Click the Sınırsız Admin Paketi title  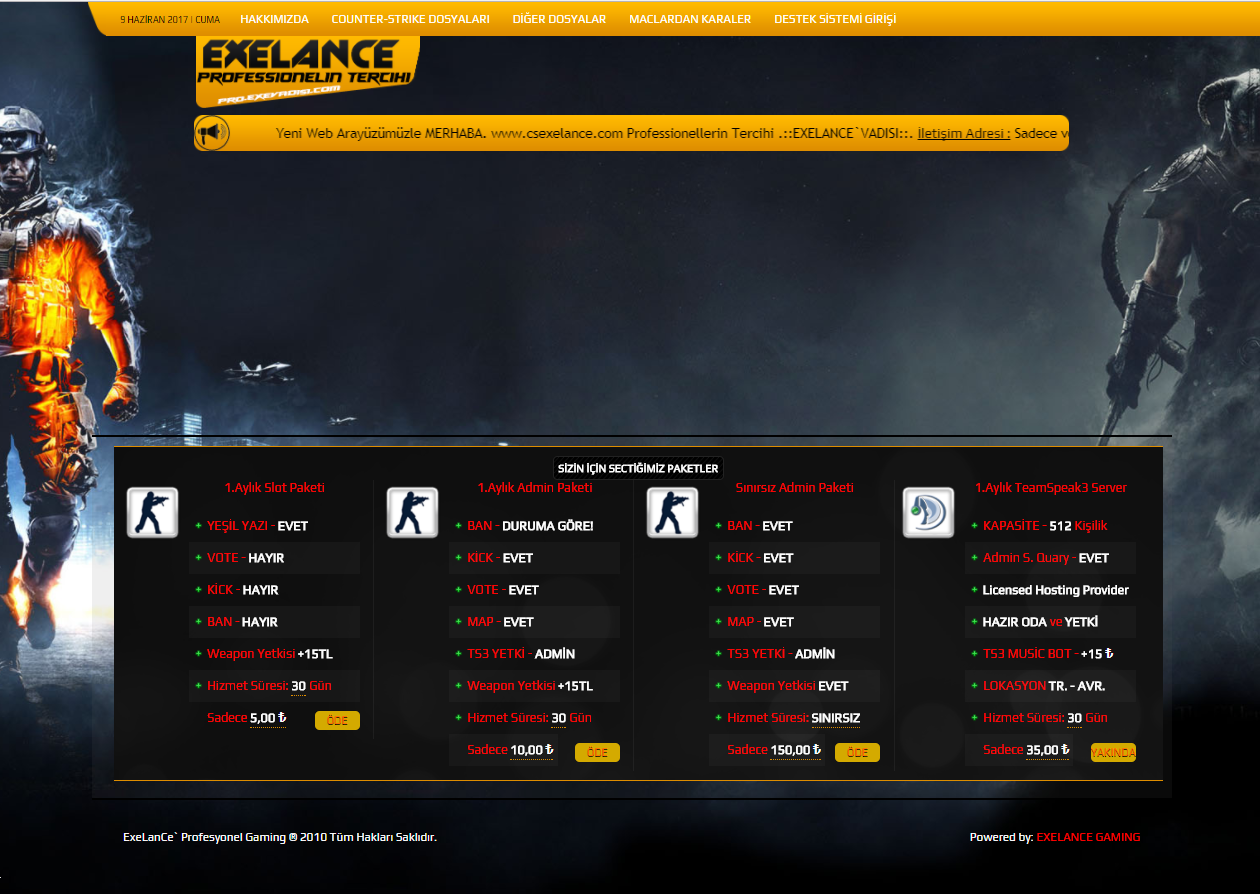[x=795, y=487]
